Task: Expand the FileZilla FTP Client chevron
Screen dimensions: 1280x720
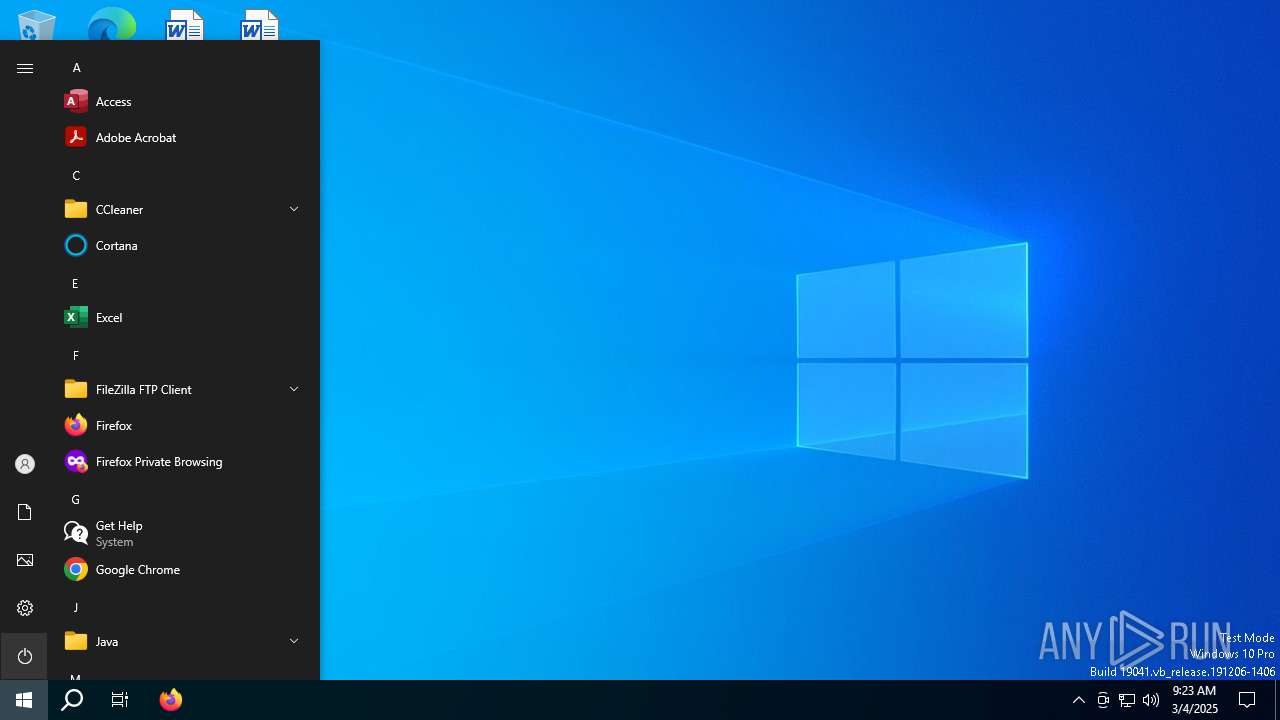Action: pos(294,389)
